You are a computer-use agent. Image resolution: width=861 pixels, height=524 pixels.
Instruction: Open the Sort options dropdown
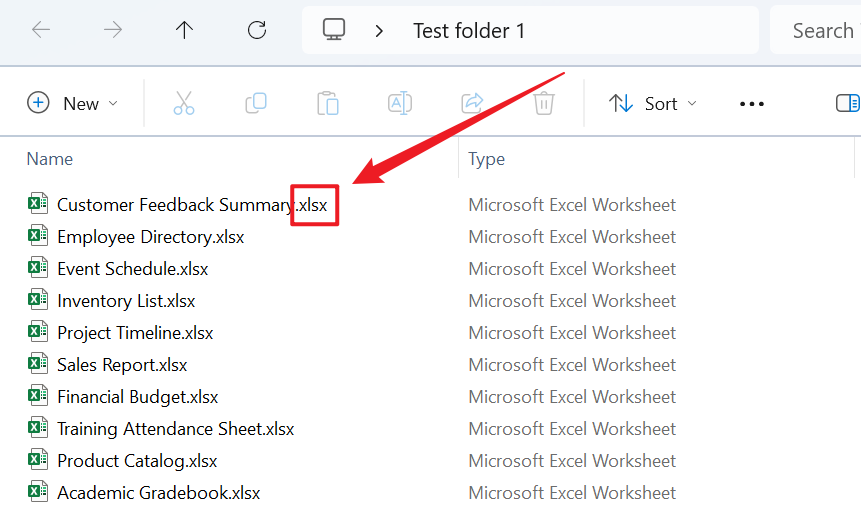[x=653, y=103]
